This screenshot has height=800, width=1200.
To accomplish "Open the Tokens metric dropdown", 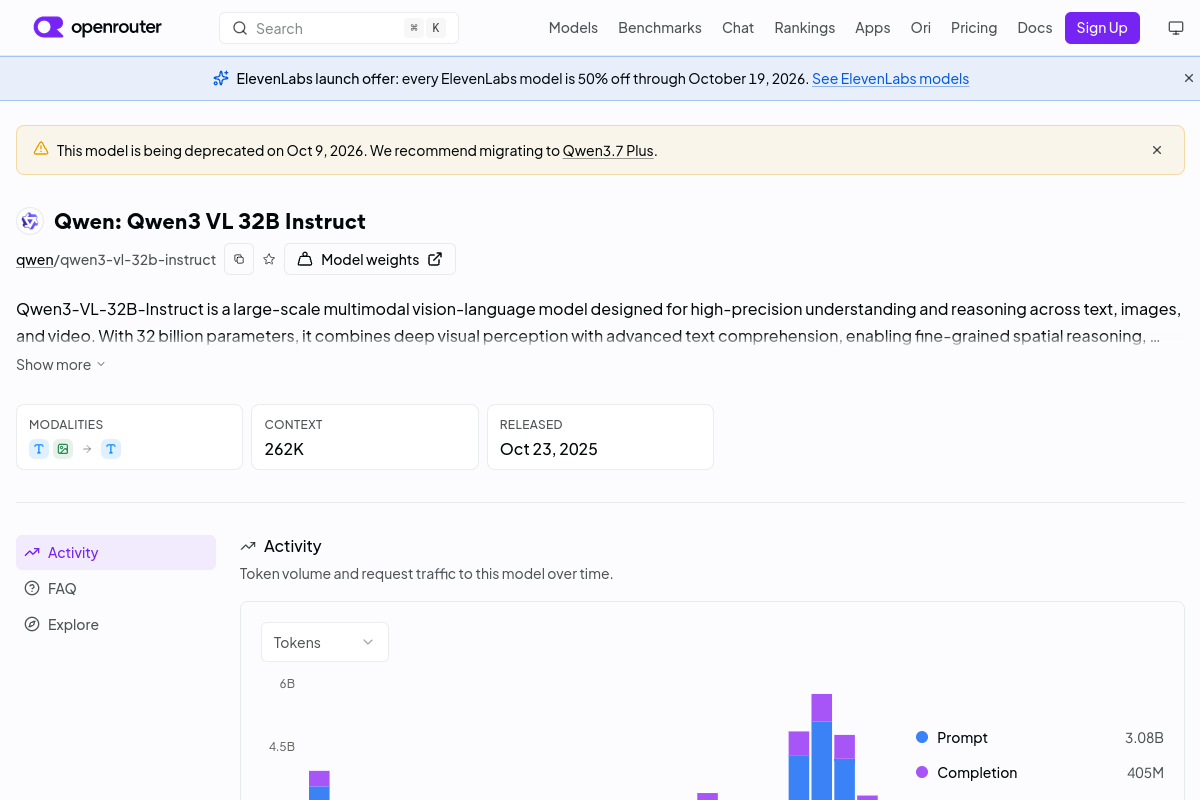I will [x=325, y=642].
